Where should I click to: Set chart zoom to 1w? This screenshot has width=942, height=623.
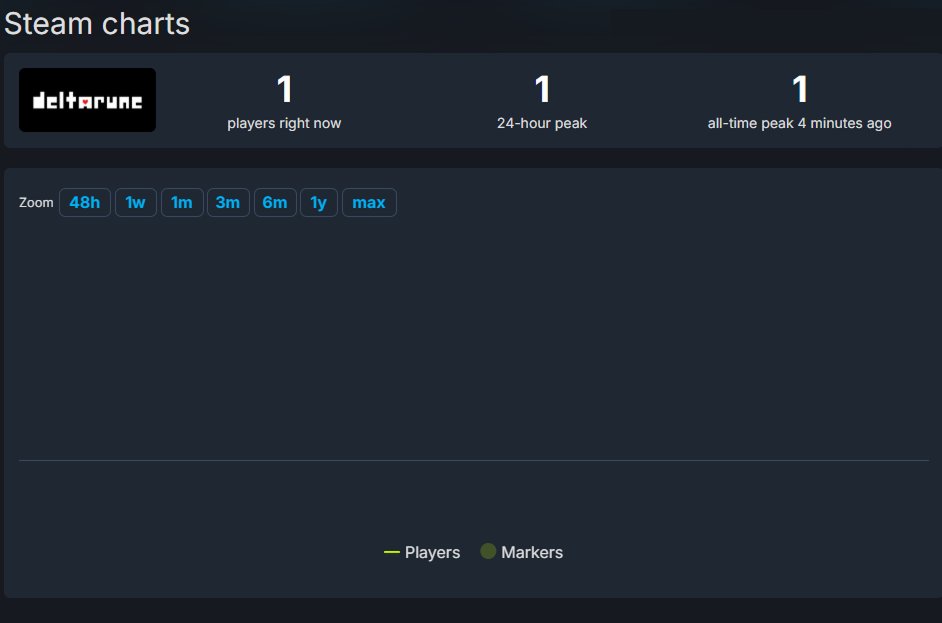pos(136,202)
